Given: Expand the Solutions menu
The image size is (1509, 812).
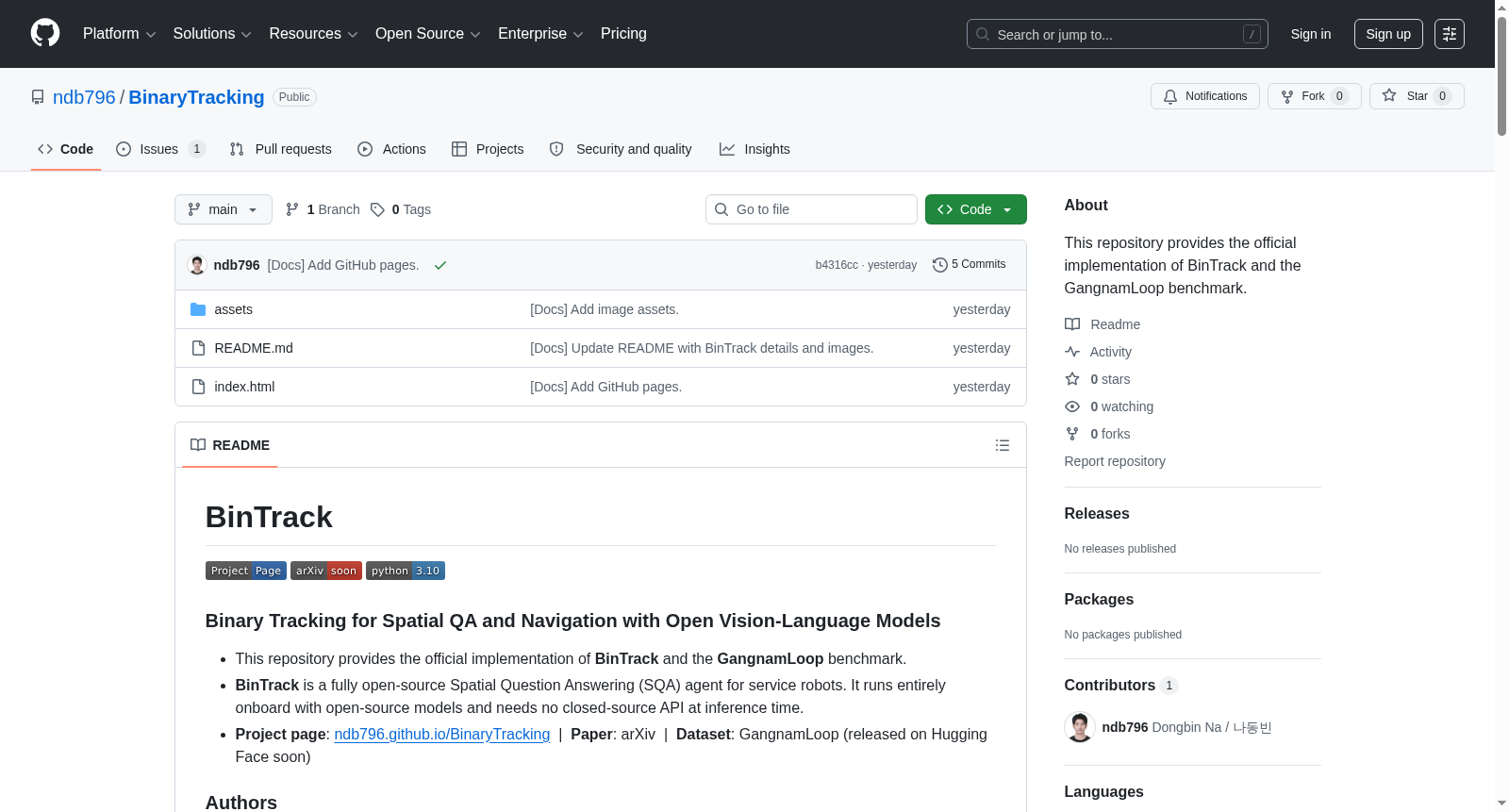Looking at the screenshot, I should 212,34.
